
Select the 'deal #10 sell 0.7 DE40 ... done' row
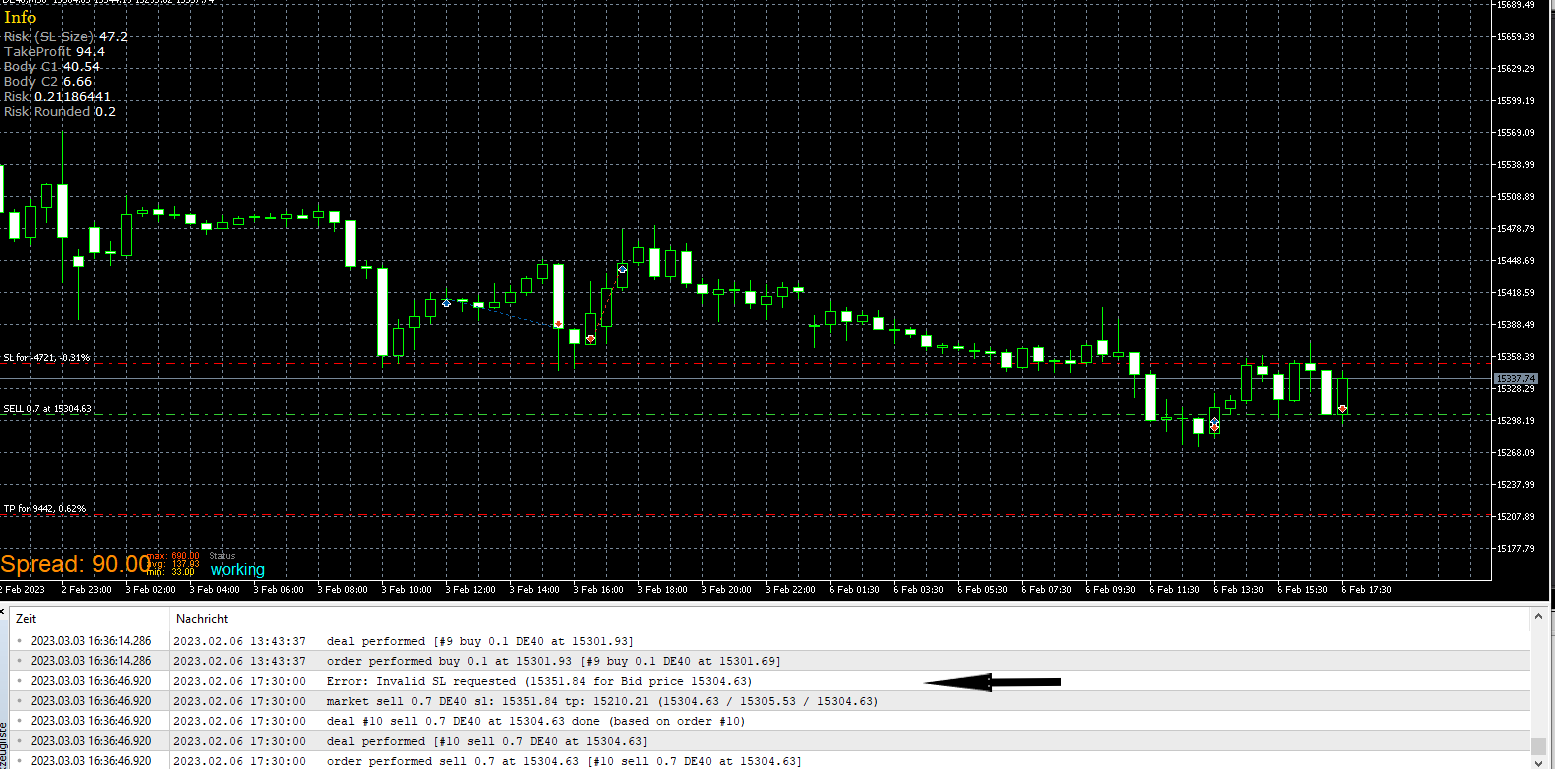(770, 721)
